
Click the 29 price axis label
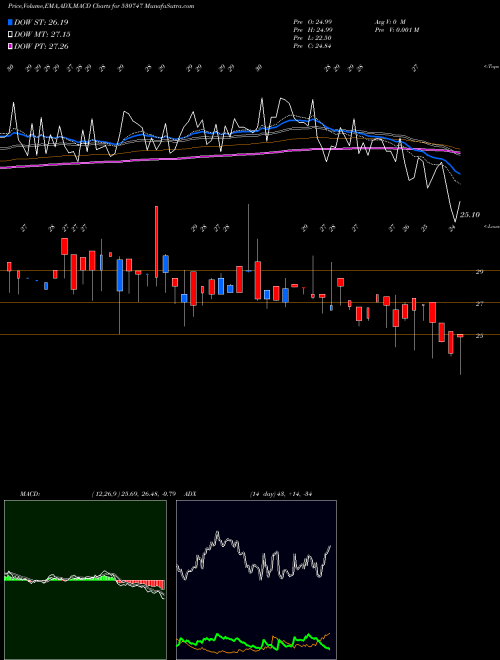[x=479, y=272]
